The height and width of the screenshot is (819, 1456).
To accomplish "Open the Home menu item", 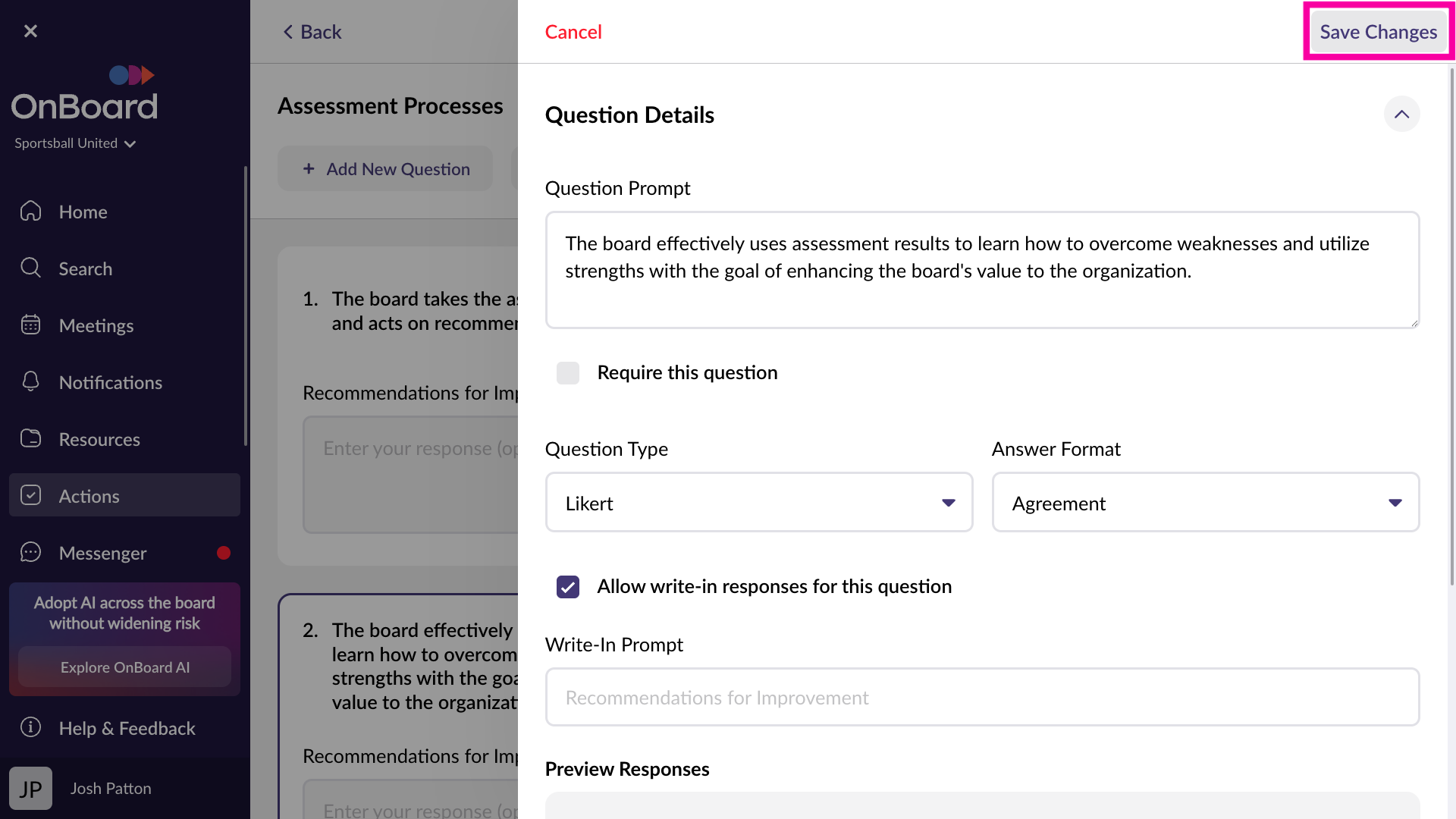I will point(124,212).
